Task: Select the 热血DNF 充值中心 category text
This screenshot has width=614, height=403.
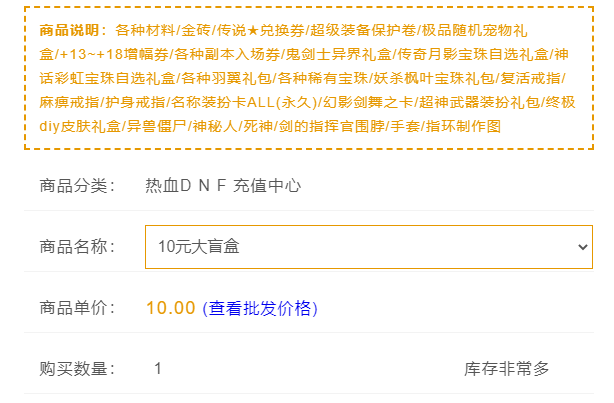Action: click(x=223, y=185)
